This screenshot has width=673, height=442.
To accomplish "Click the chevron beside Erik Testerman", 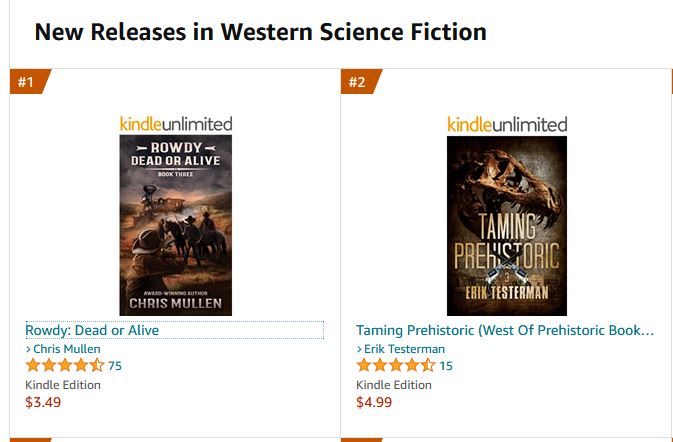I will (359, 349).
